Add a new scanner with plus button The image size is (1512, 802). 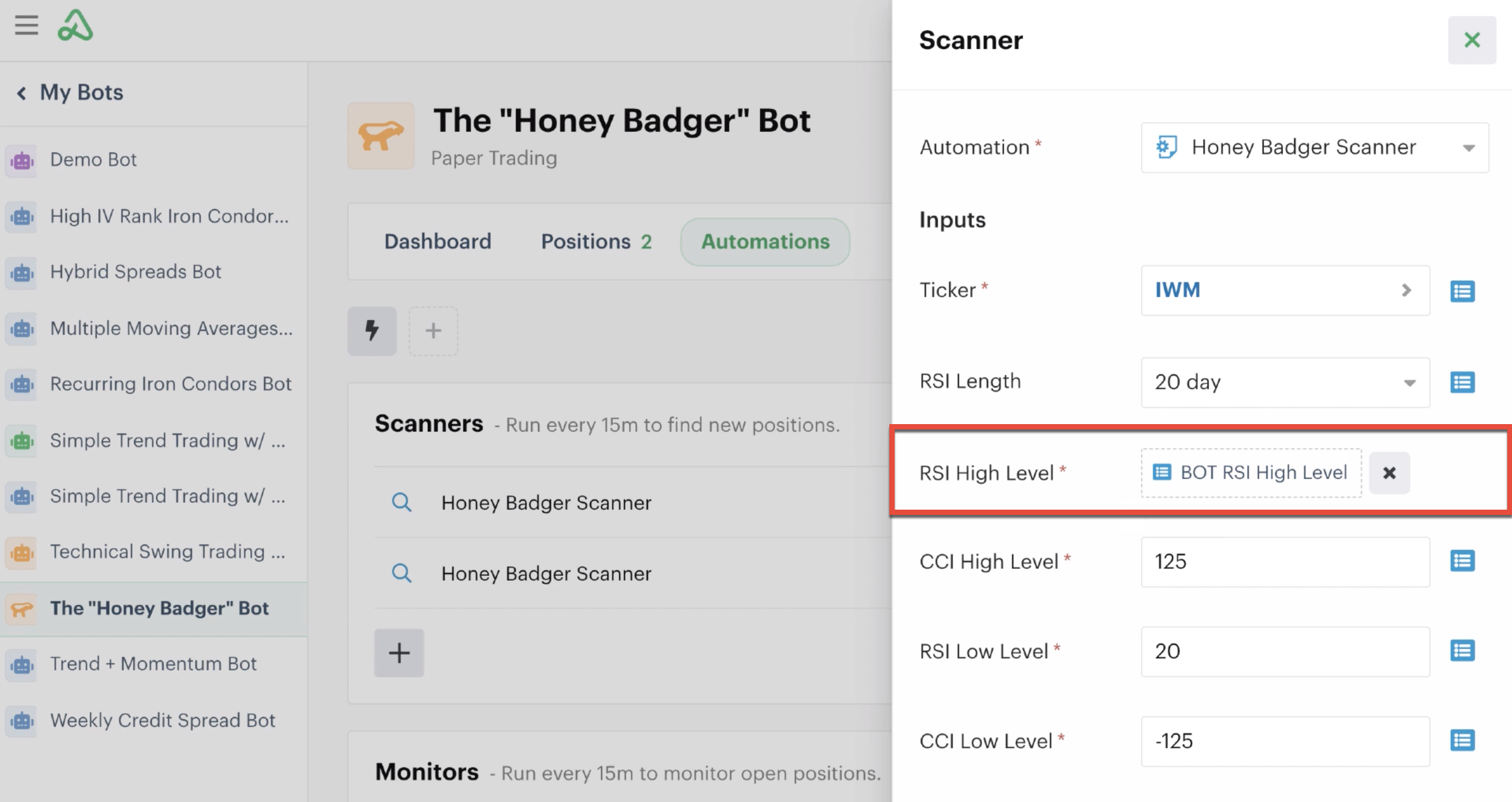tap(399, 653)
